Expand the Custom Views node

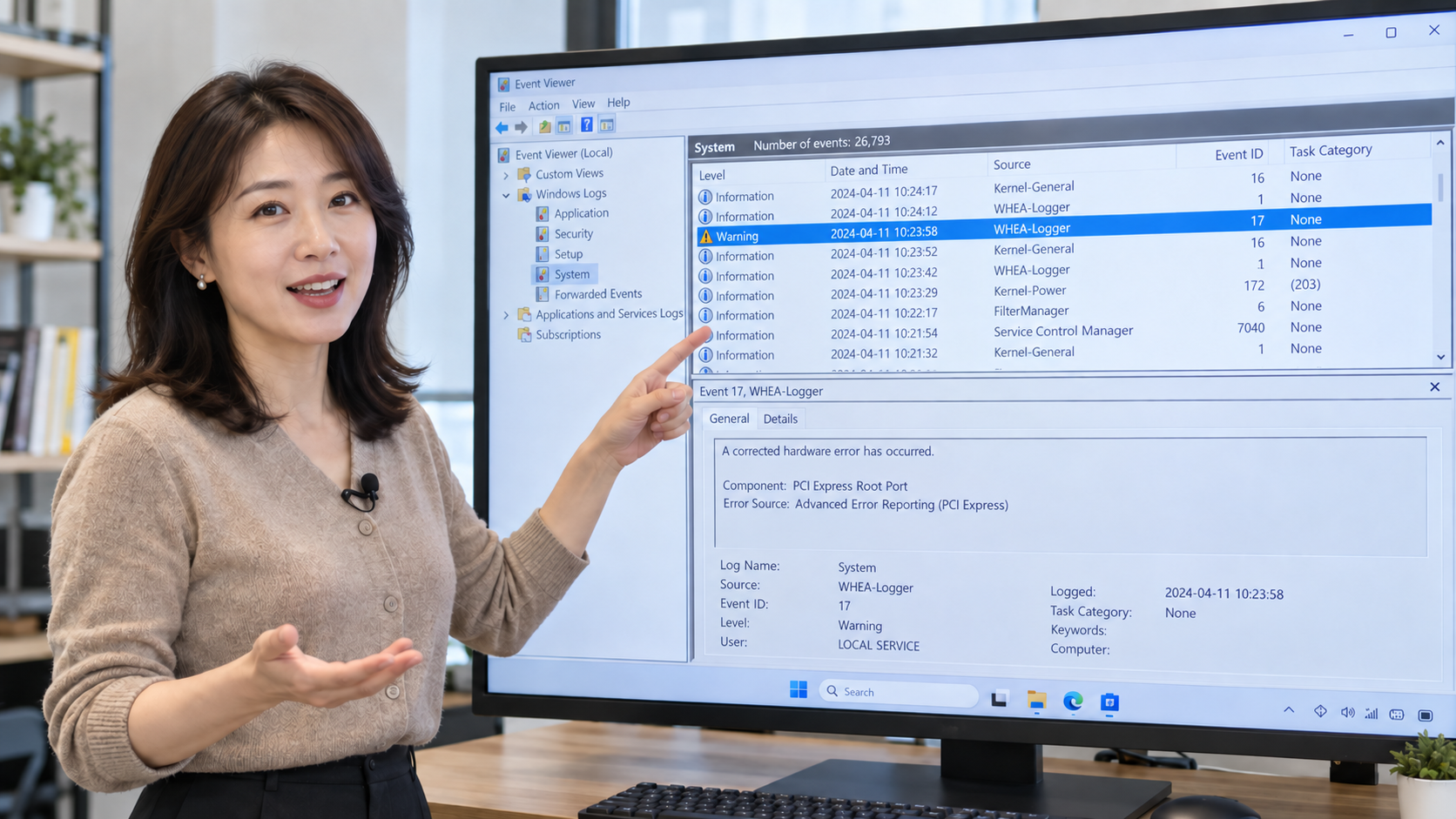(506, 176)
